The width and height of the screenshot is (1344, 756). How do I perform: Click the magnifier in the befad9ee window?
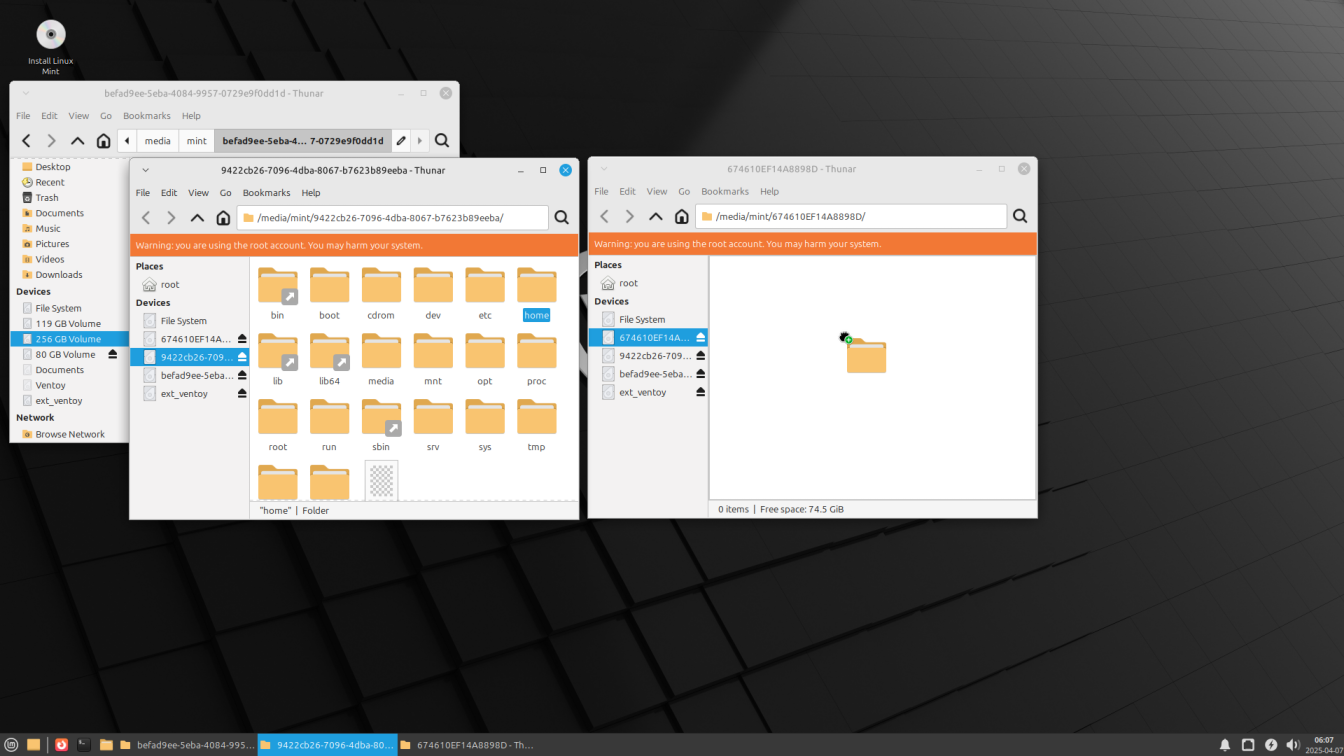tap(442, 141)
